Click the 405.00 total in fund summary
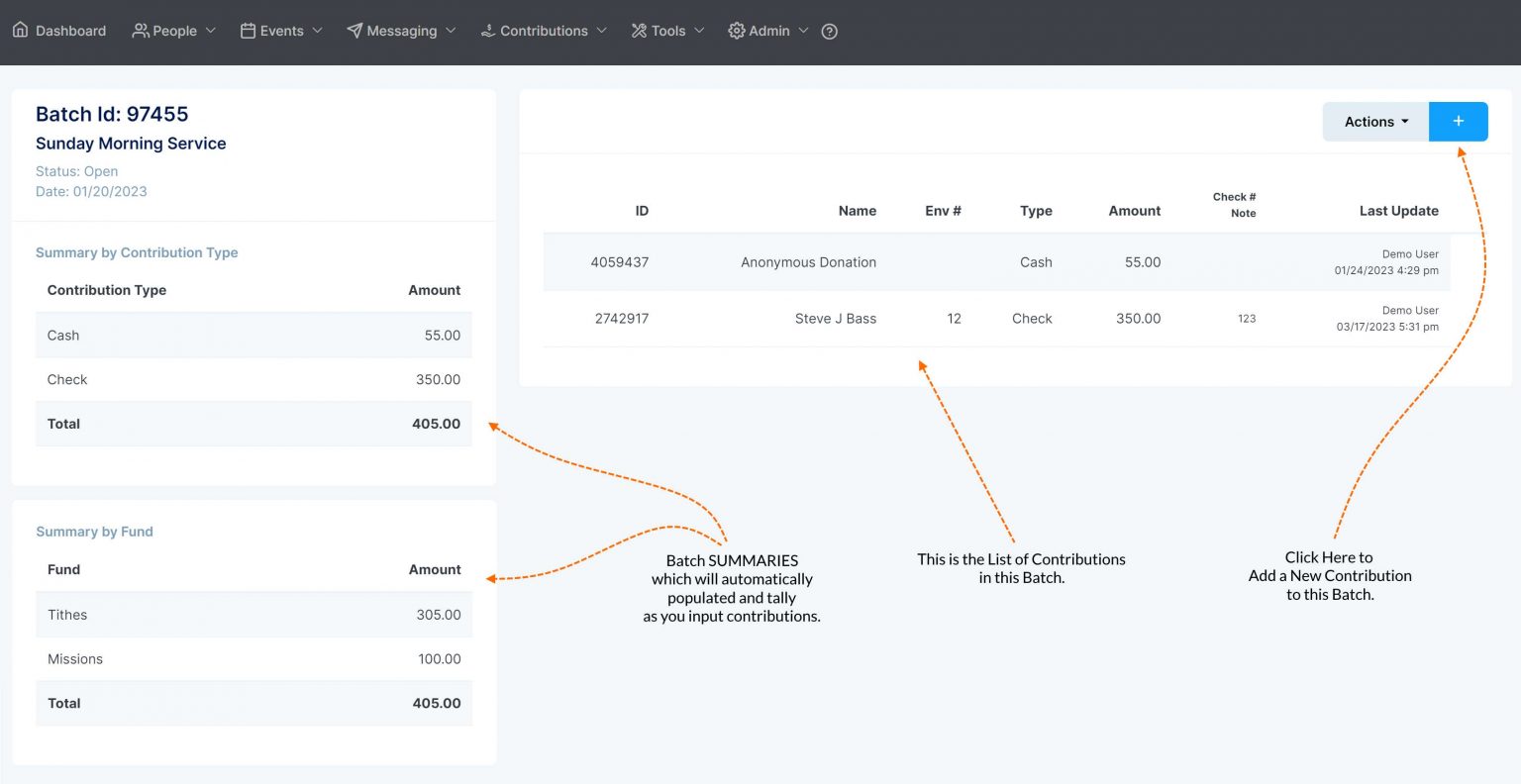This screenshot has height=784, width=1521. 437,703
